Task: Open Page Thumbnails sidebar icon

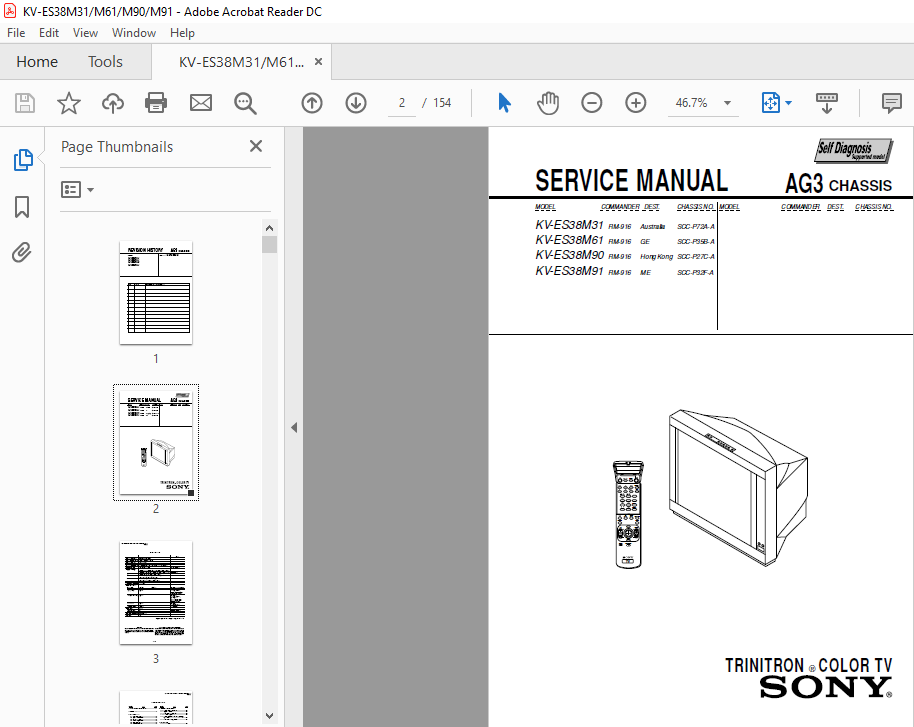Action: click(x=22, y=160)
